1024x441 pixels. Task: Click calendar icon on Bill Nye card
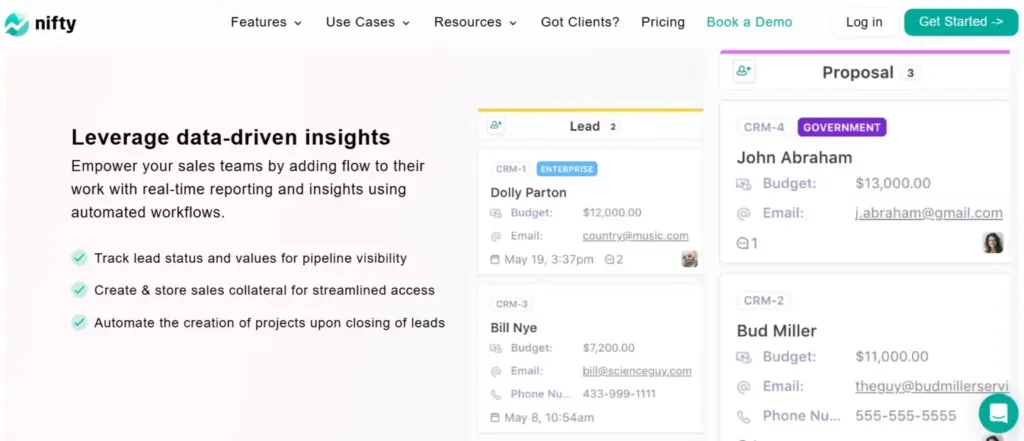pos(495,417)
